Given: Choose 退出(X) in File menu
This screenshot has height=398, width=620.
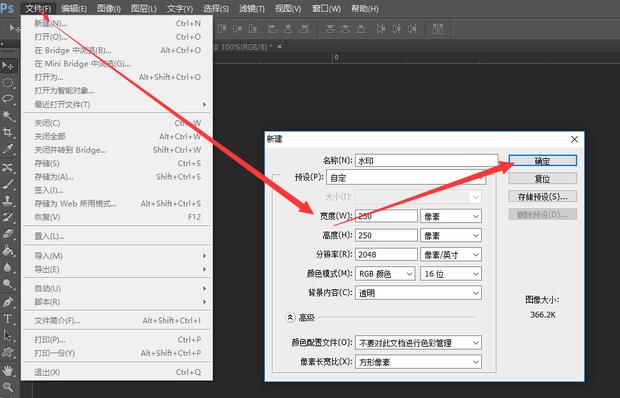Looking at the screenshot, I should (x=117, y=372).
